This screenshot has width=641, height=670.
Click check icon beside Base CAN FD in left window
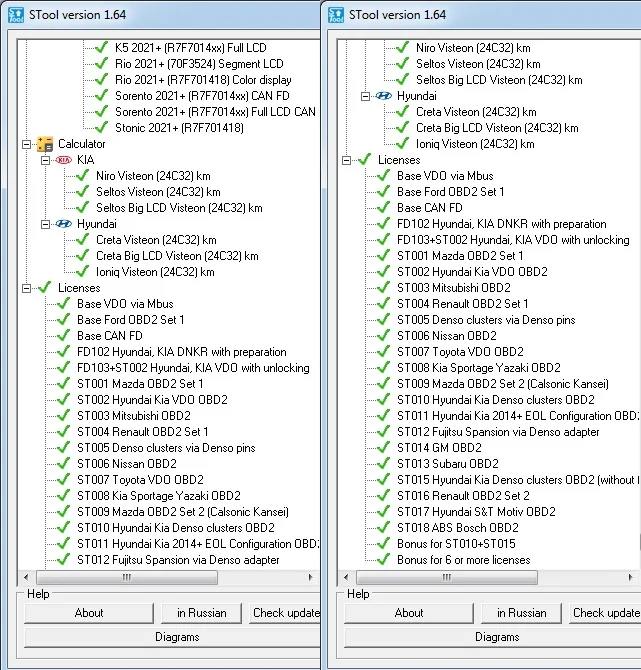click(x=63, y=335)
